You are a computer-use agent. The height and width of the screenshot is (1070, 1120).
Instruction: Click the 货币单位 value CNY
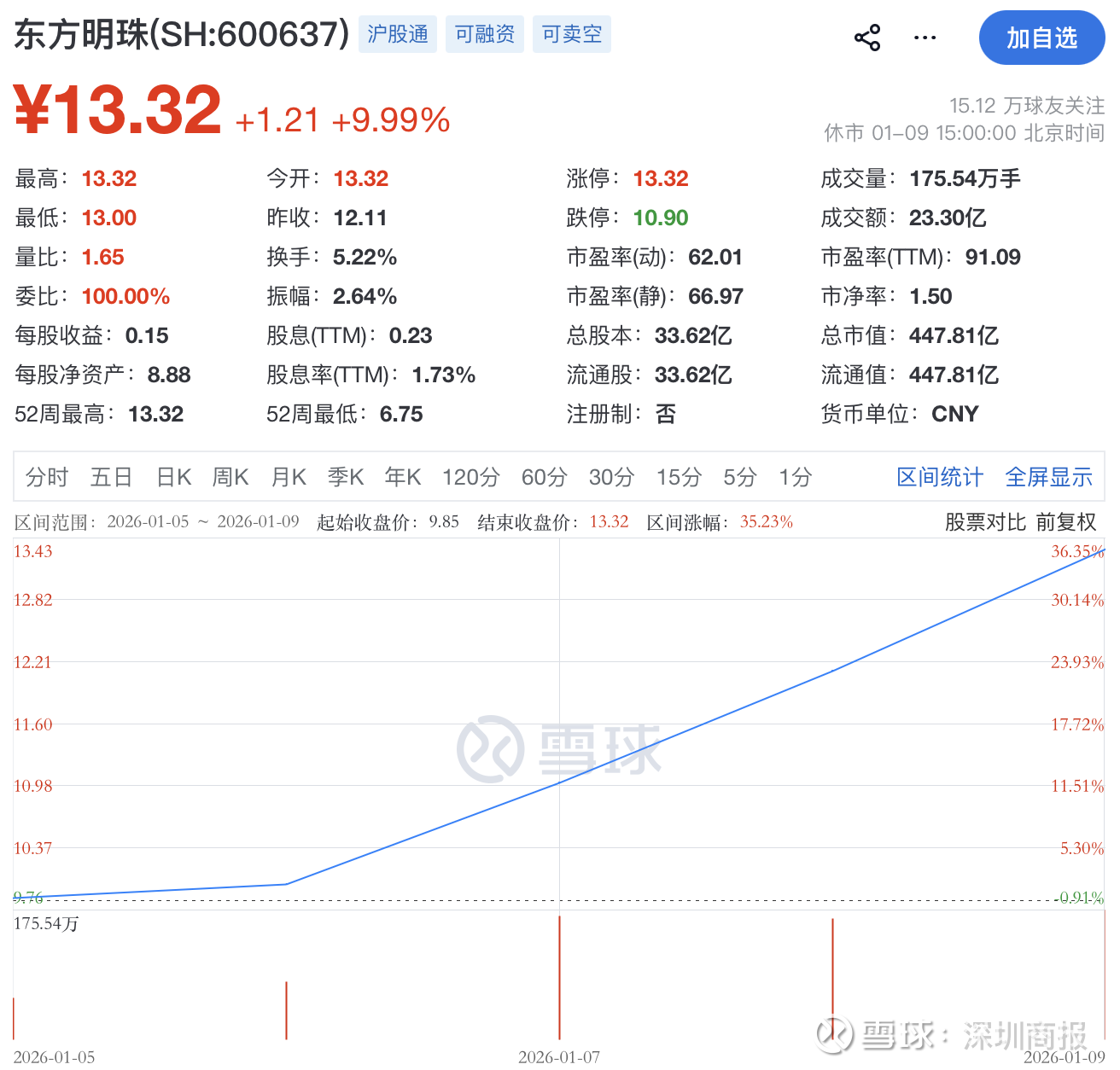(955, 414)
